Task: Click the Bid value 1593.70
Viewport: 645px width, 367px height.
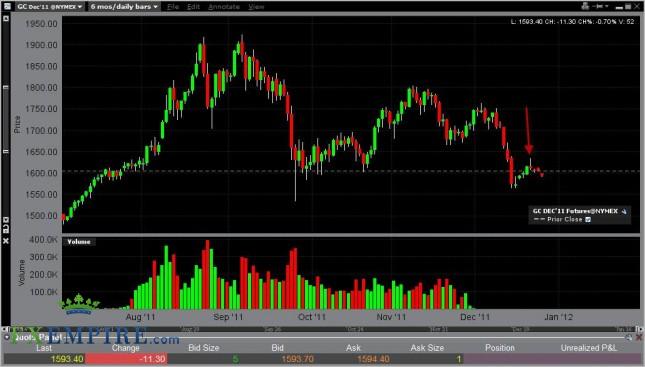Action: coord(298,359)
